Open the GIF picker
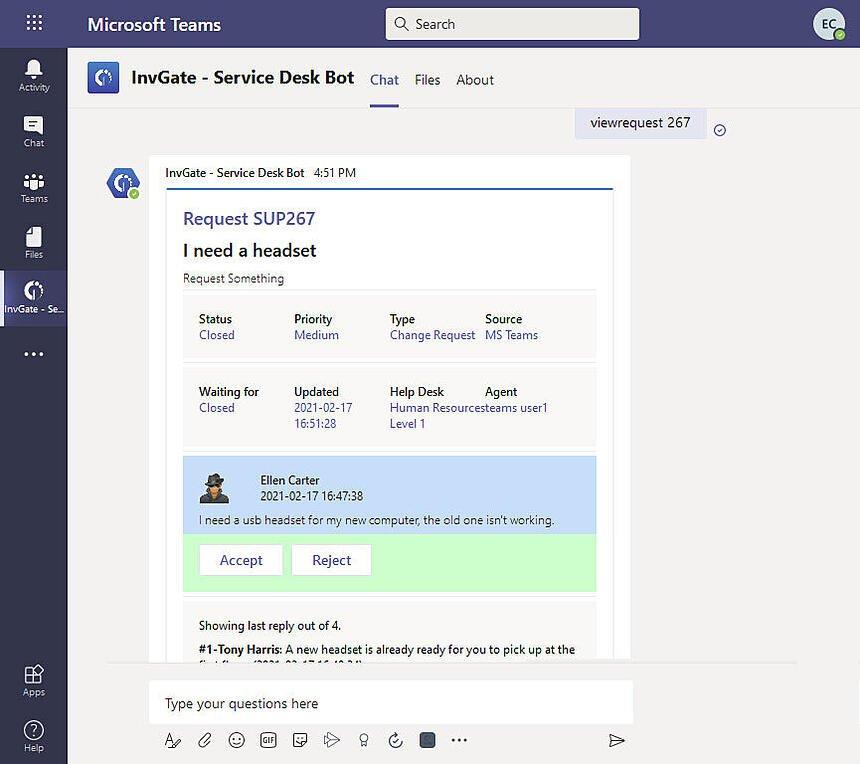The height and width of the screenshot is (764, 860). coord(268,740)
